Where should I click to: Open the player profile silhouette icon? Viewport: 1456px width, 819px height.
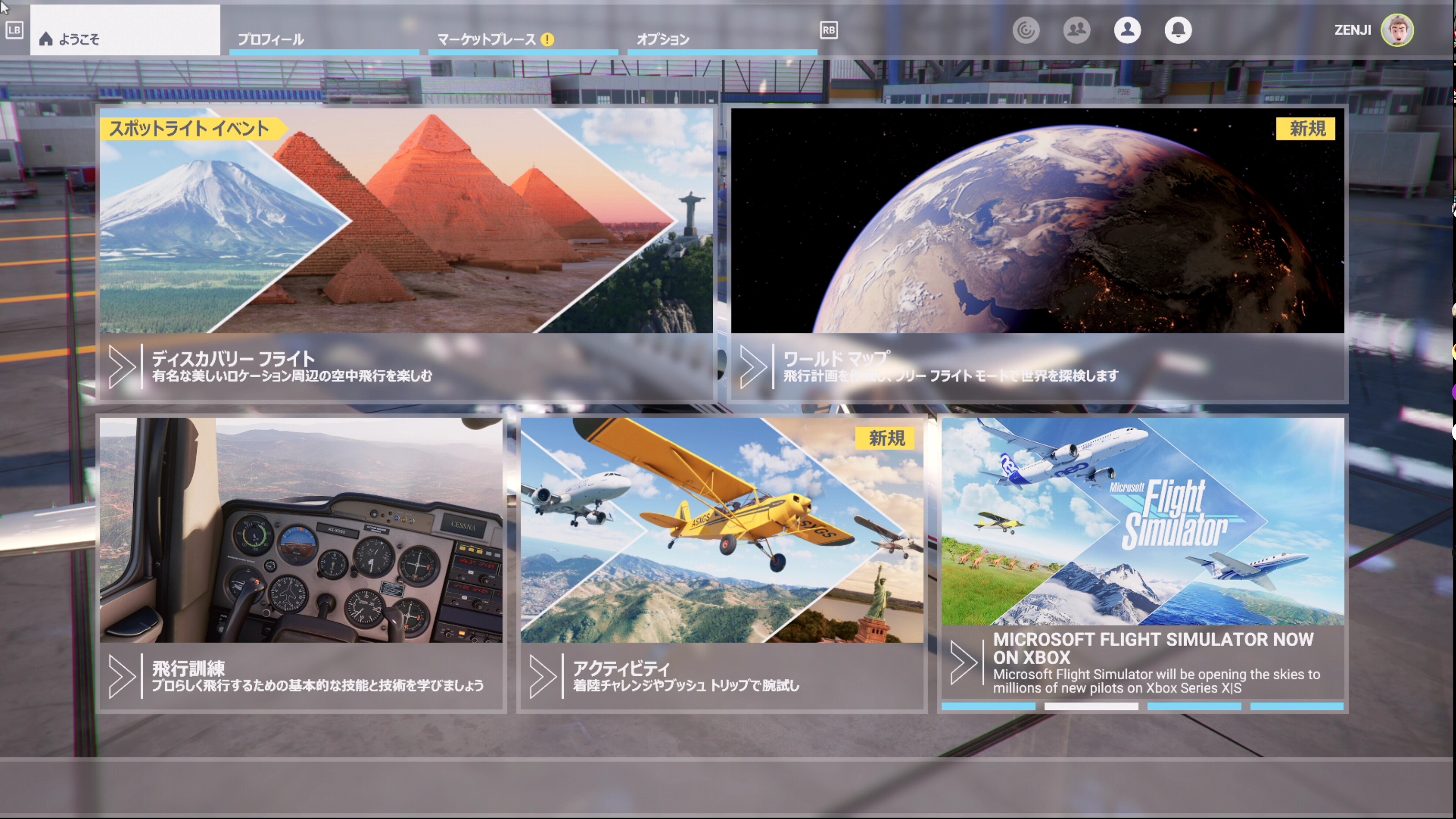click(1127, 30)
